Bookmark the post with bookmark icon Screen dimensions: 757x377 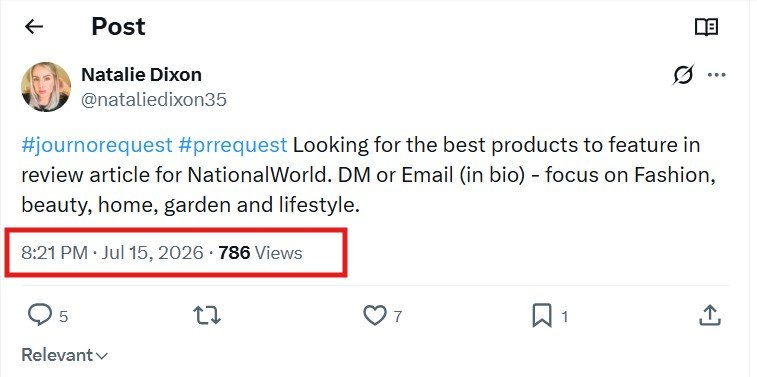click(542, 316)
